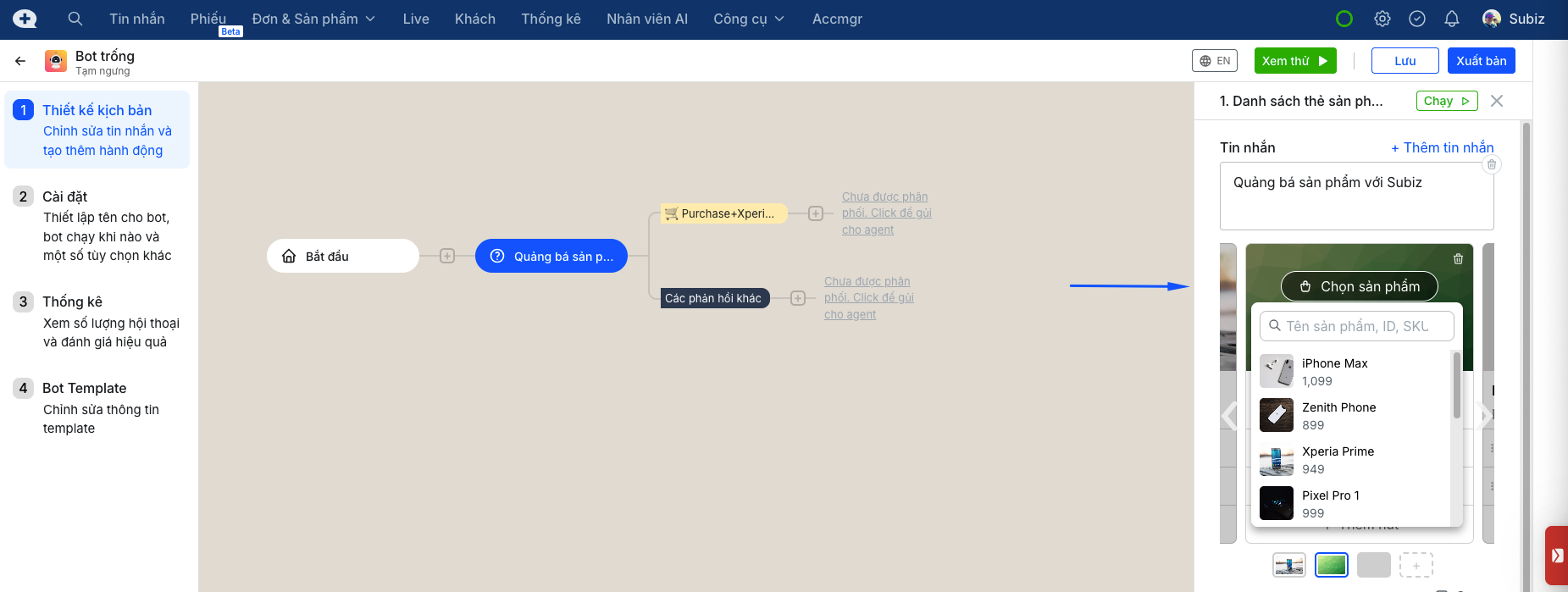The image size is (1568, 592).
Task: Select the green card thumbnail
Action: coord(1331,565)
